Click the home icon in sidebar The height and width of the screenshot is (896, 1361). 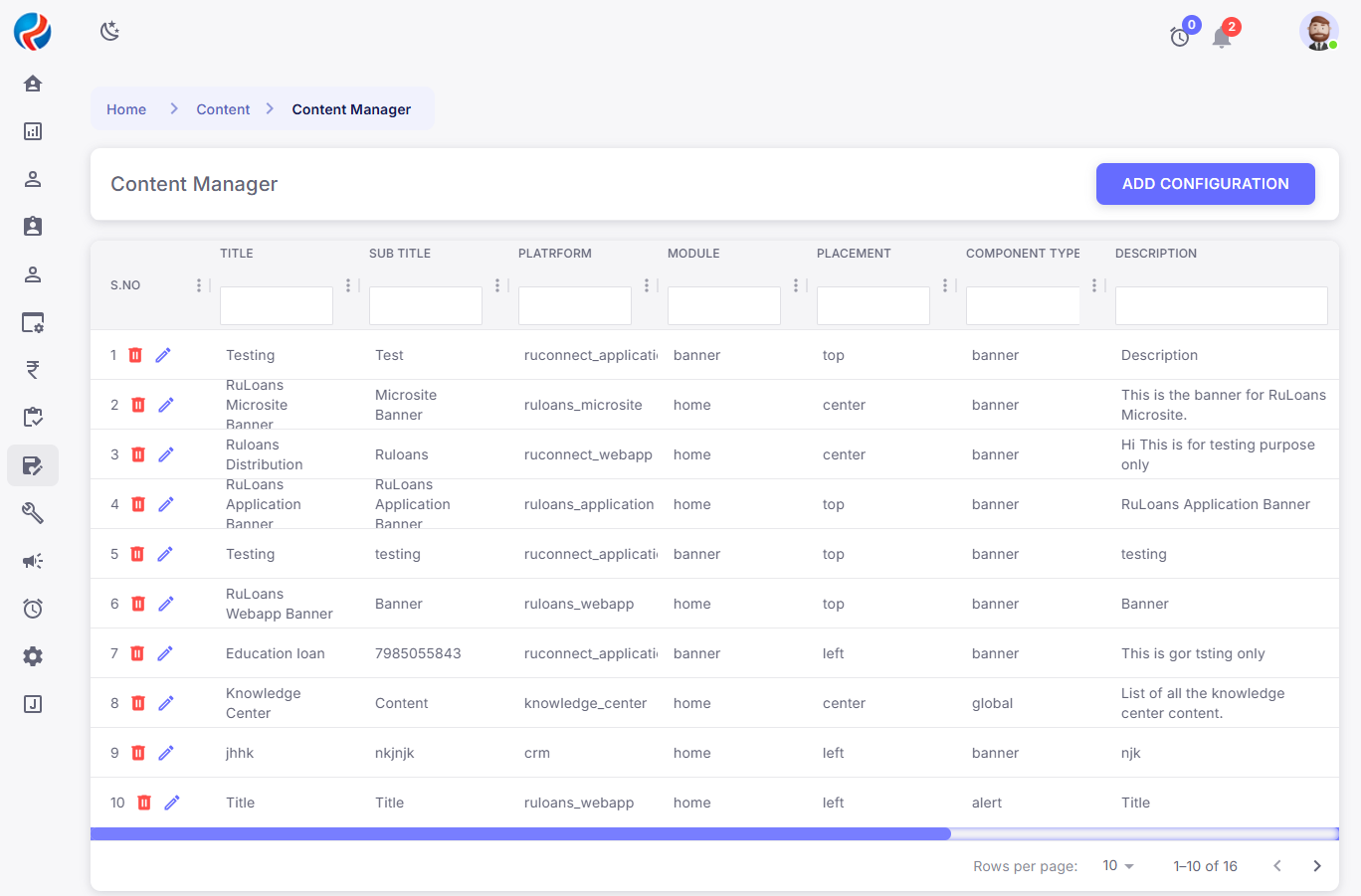[33, 84]
